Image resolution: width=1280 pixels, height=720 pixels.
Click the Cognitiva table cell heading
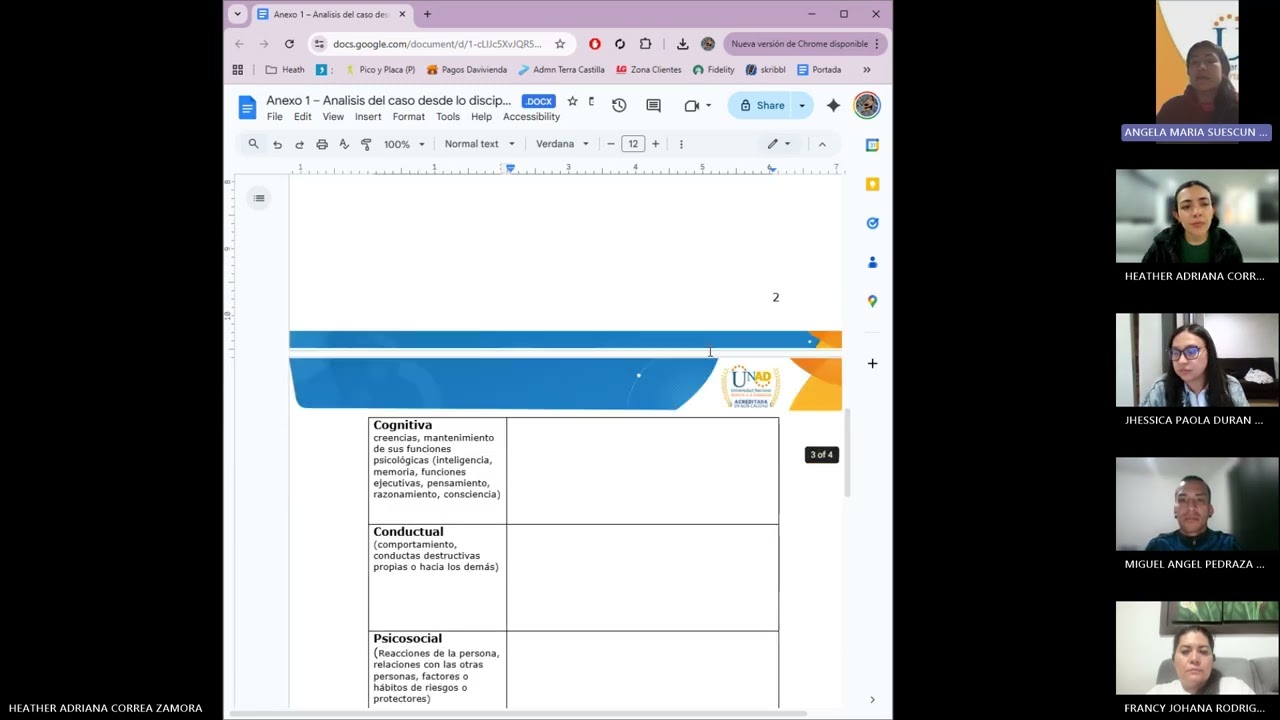403,425
